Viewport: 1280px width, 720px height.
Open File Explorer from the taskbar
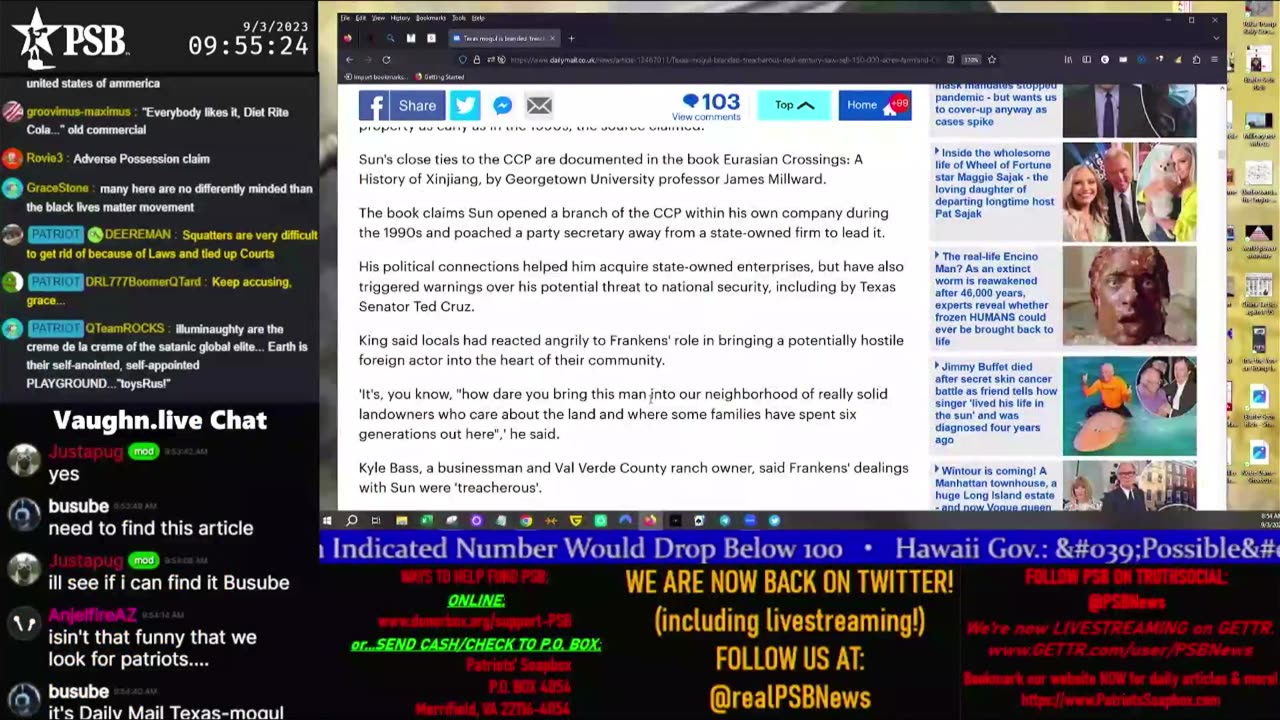pos(401,520)
